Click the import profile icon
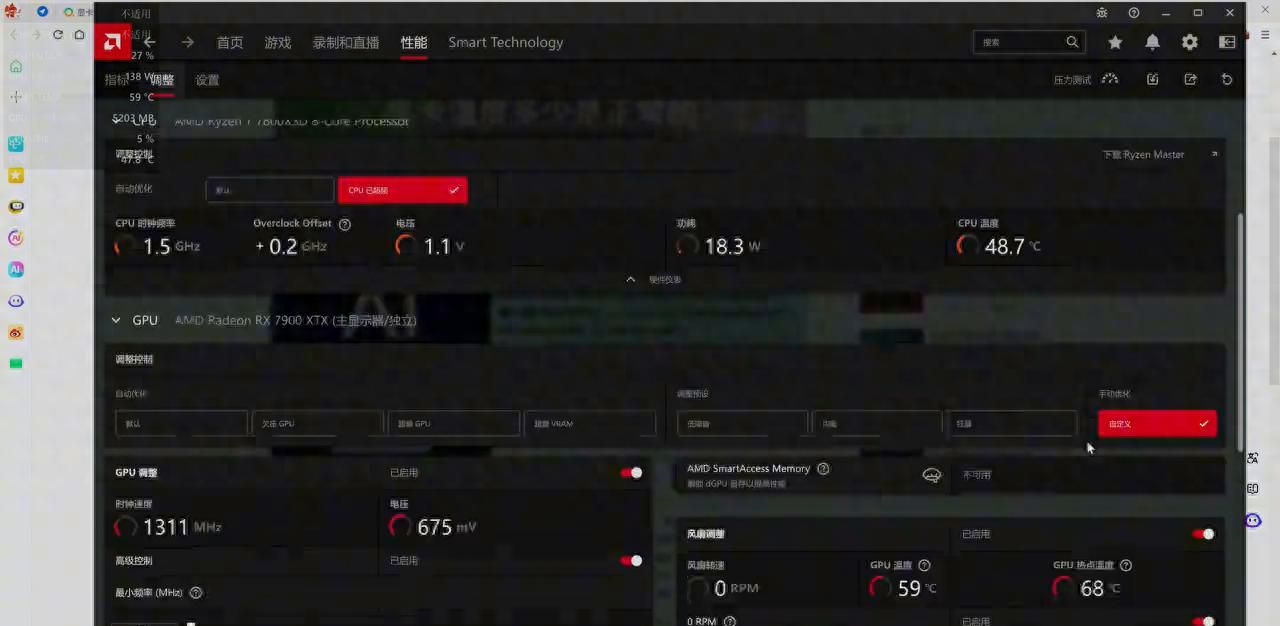 (x=1153, y=79)
